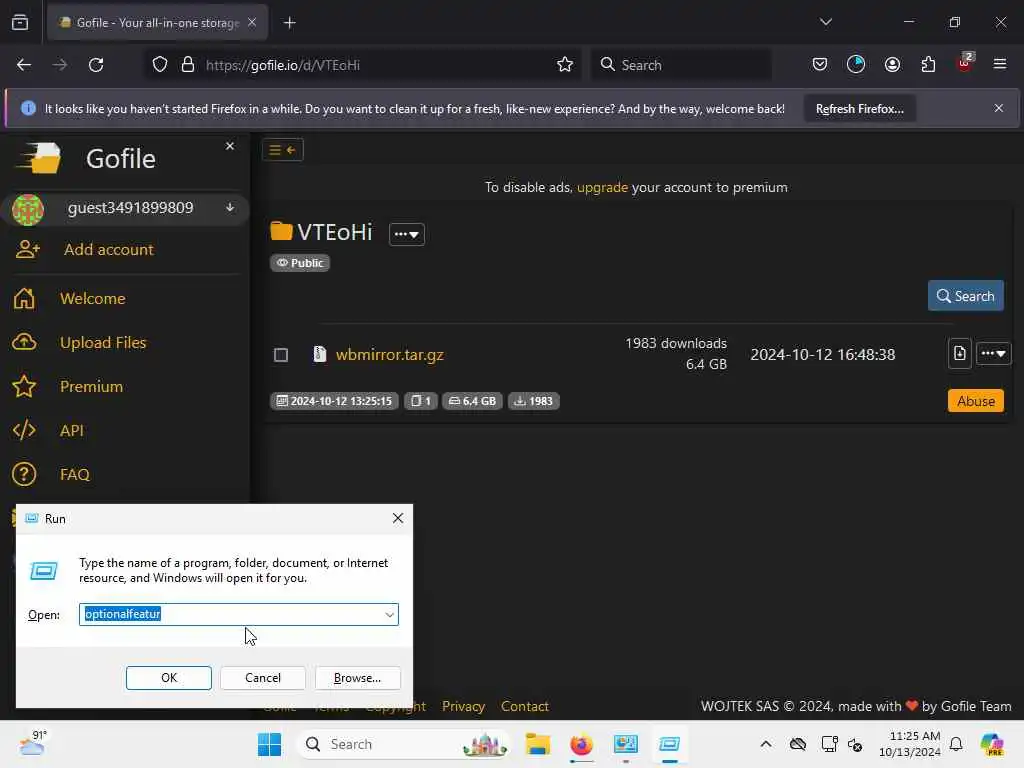Close Run dialog with X
The height and width of the screenshot is (768, 1024).
click(x=398, y=519)
